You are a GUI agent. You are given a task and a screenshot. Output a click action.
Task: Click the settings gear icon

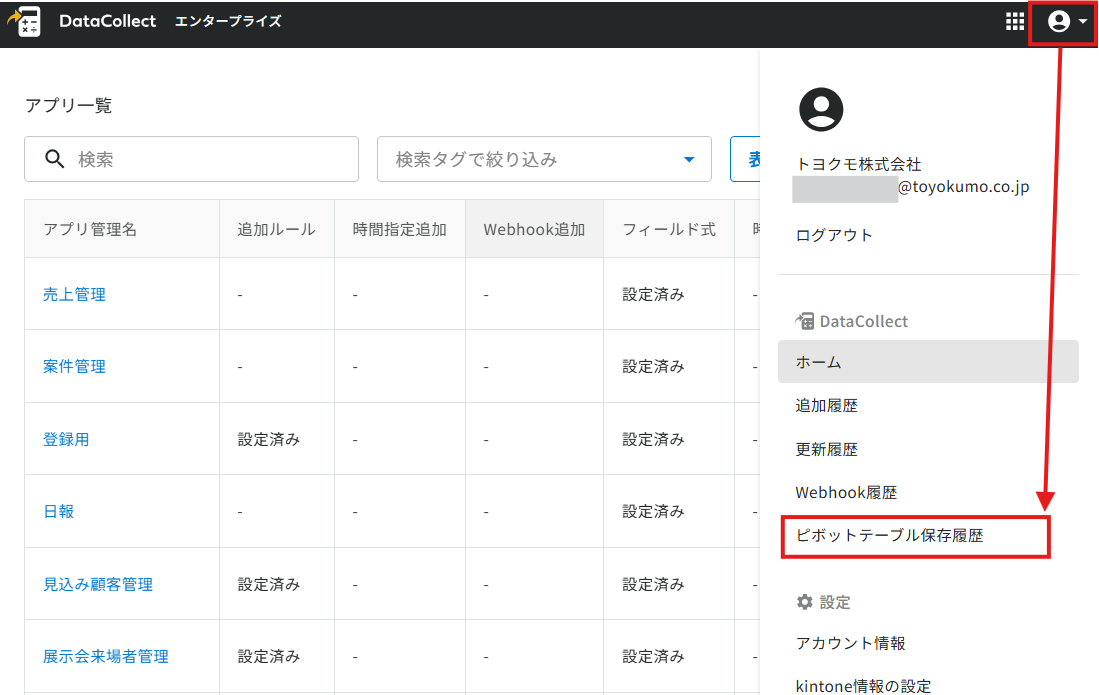pyautogui.click(x=805, y=602)
